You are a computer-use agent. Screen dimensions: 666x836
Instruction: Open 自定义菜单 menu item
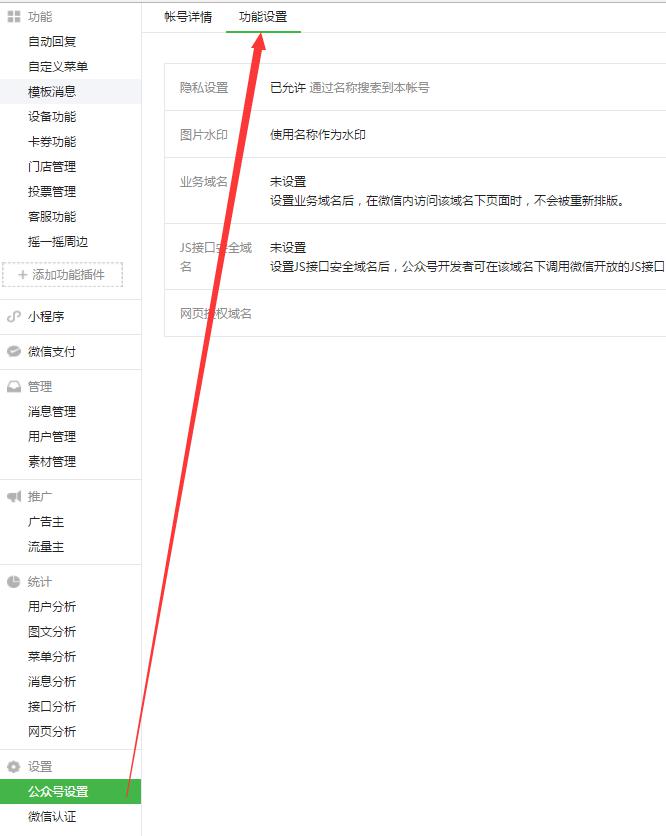click(58, 67)
